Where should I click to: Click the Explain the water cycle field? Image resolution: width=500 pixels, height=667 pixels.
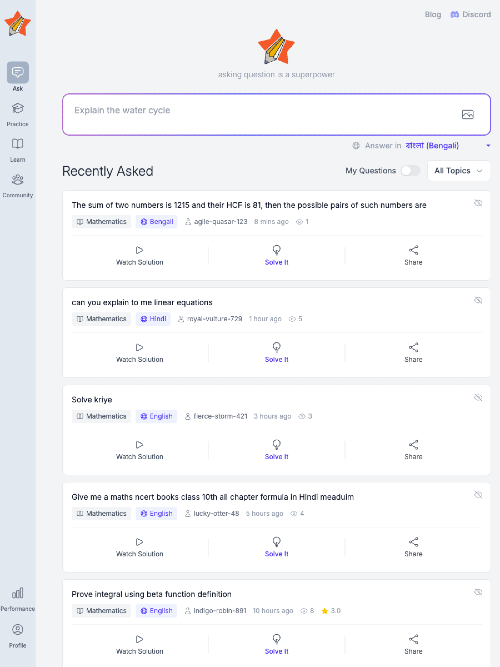[277, 114]
